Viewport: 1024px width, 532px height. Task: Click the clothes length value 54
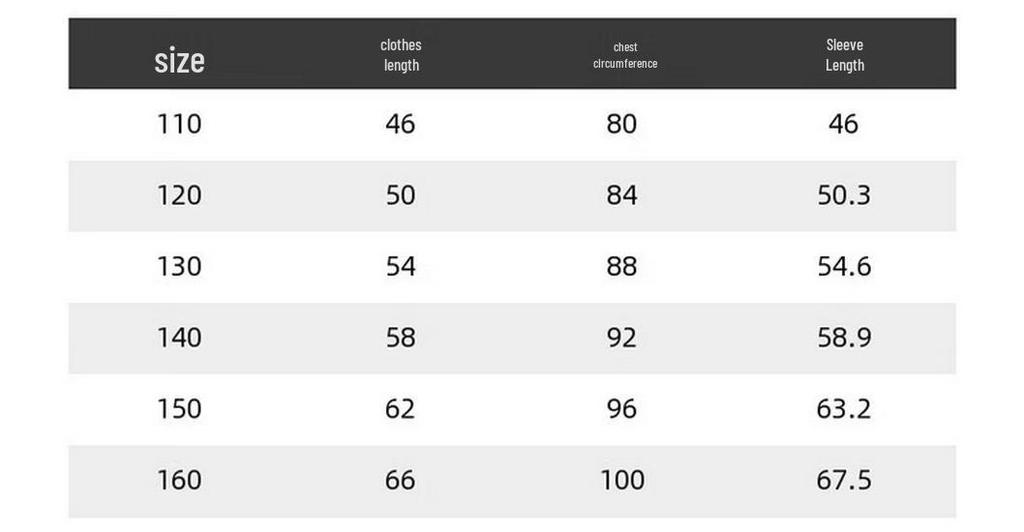pos(400,266)
